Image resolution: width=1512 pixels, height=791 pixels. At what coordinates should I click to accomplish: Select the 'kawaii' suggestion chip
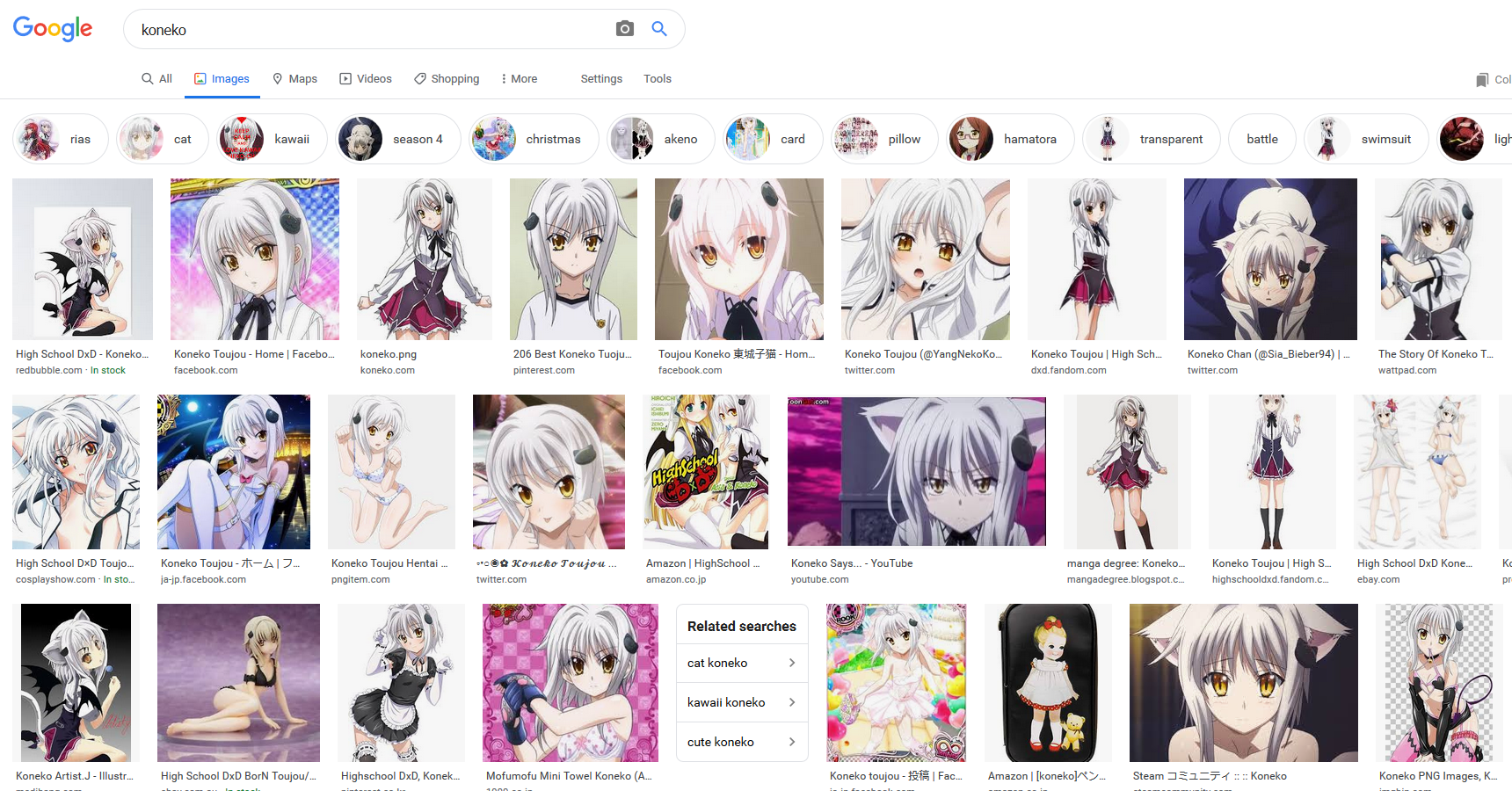(x=272, y=139)
